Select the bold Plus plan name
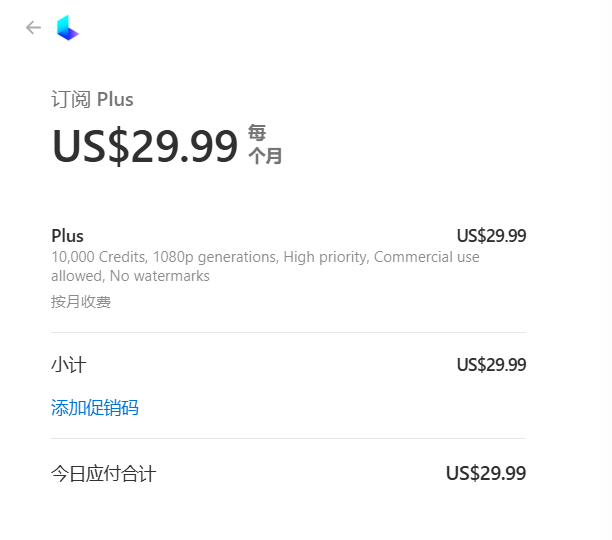 (x=67, y=236)
